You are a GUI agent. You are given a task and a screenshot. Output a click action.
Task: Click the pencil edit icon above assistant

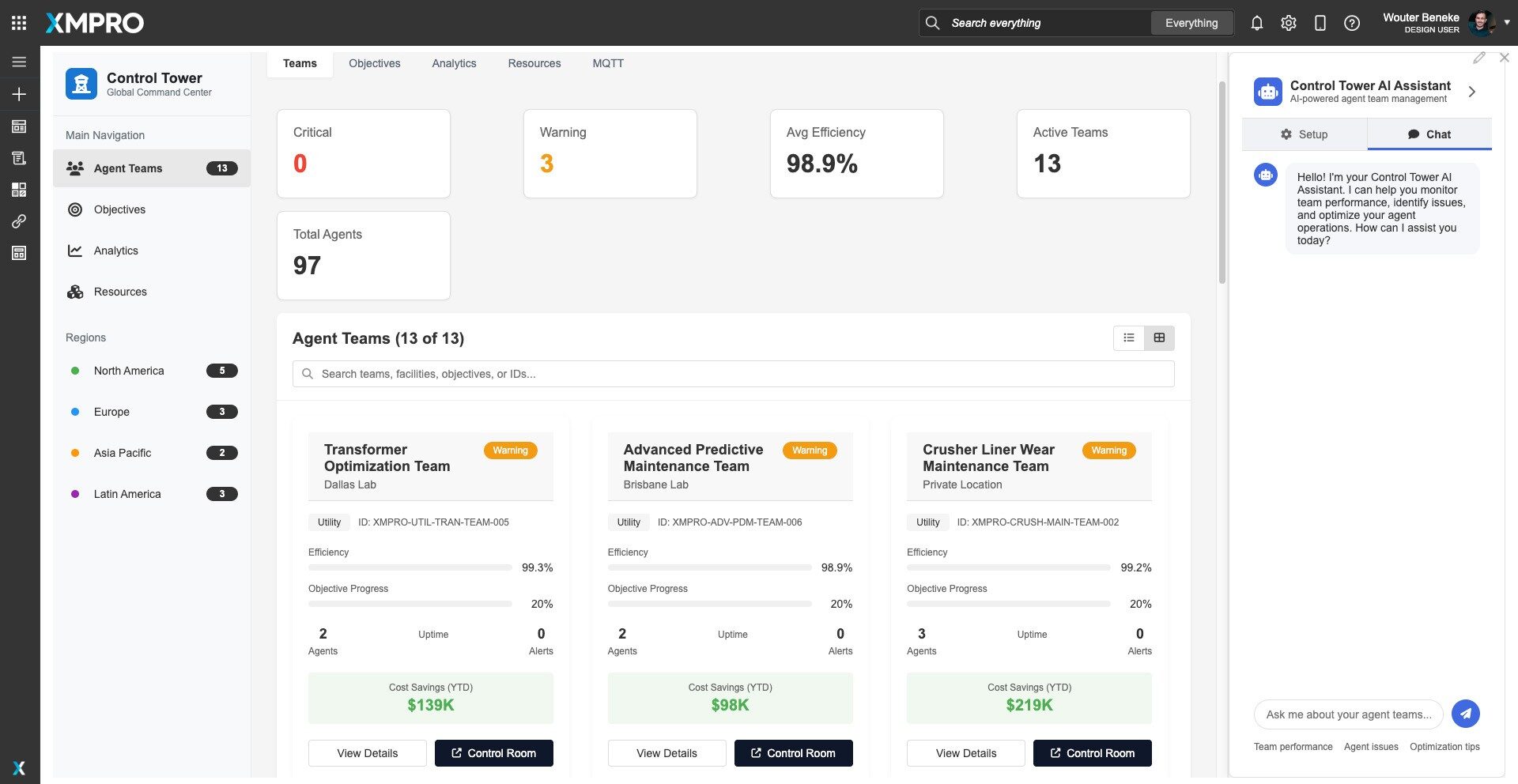pos(1478,58)
